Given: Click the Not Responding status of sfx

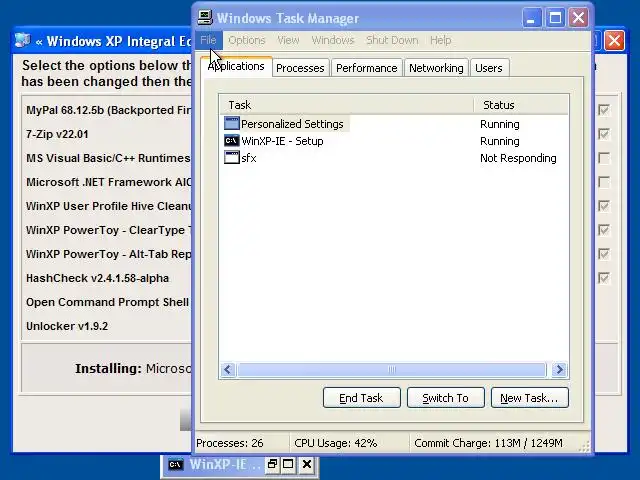Looking at the screenshot, I should tap(518, 158).
